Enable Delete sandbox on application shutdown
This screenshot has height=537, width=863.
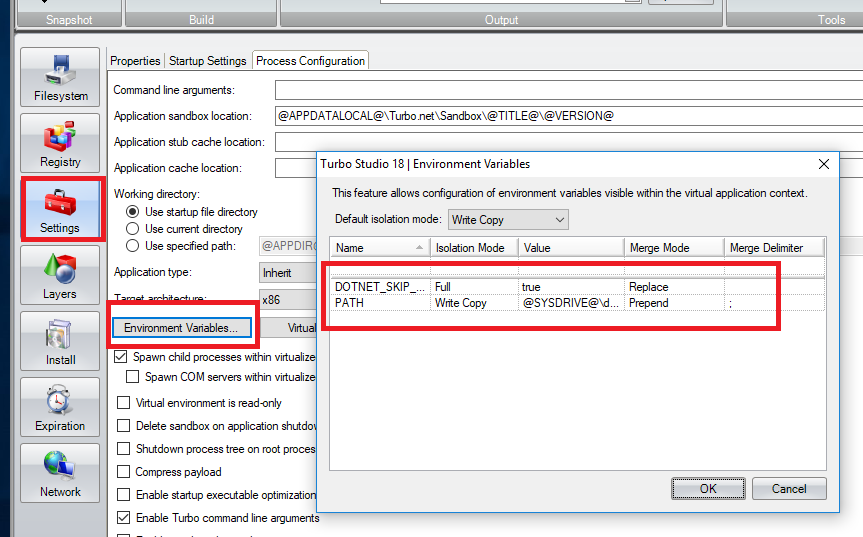(x=124, y=426)
